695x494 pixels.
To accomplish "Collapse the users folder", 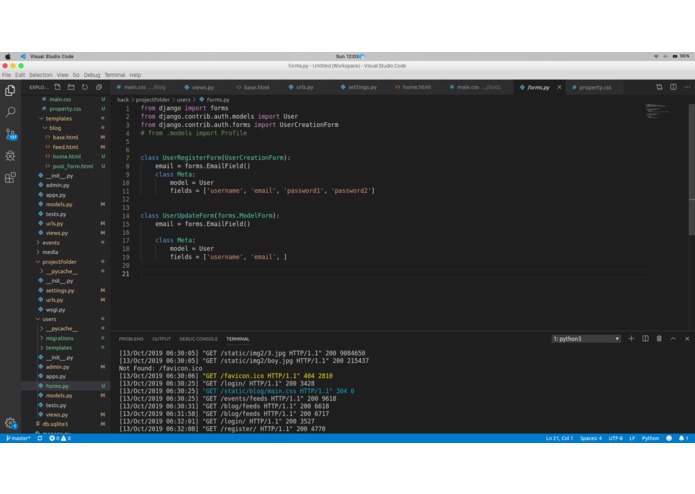I will [49, 319].
